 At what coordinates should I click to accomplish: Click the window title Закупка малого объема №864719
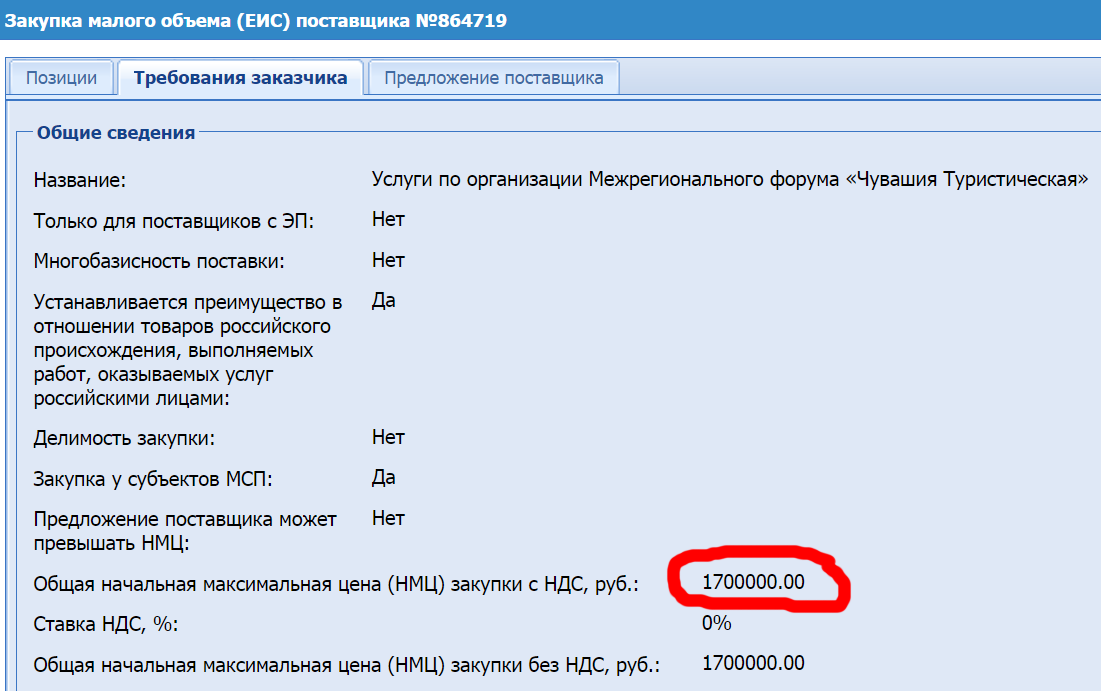point(256,20)
